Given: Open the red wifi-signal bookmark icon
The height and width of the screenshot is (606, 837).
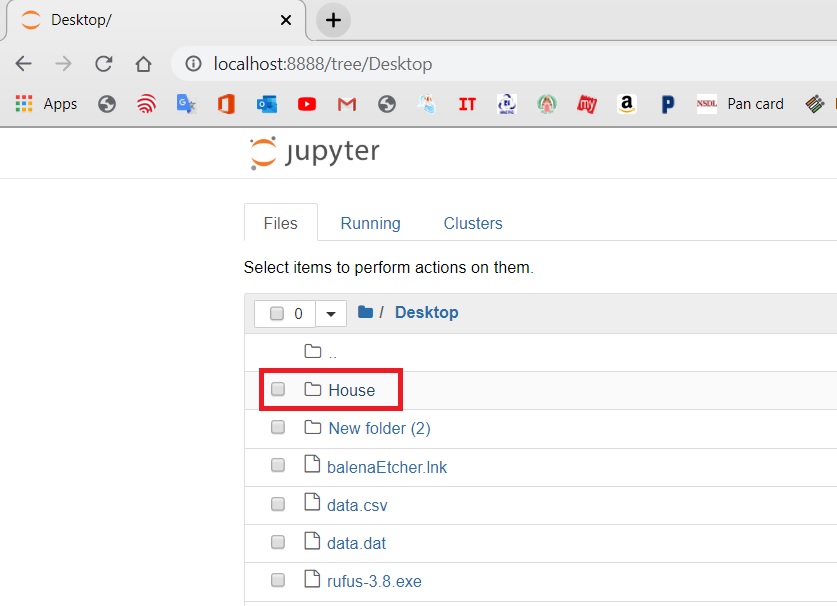Looking at the screenshot, I should tap(146, 104).
